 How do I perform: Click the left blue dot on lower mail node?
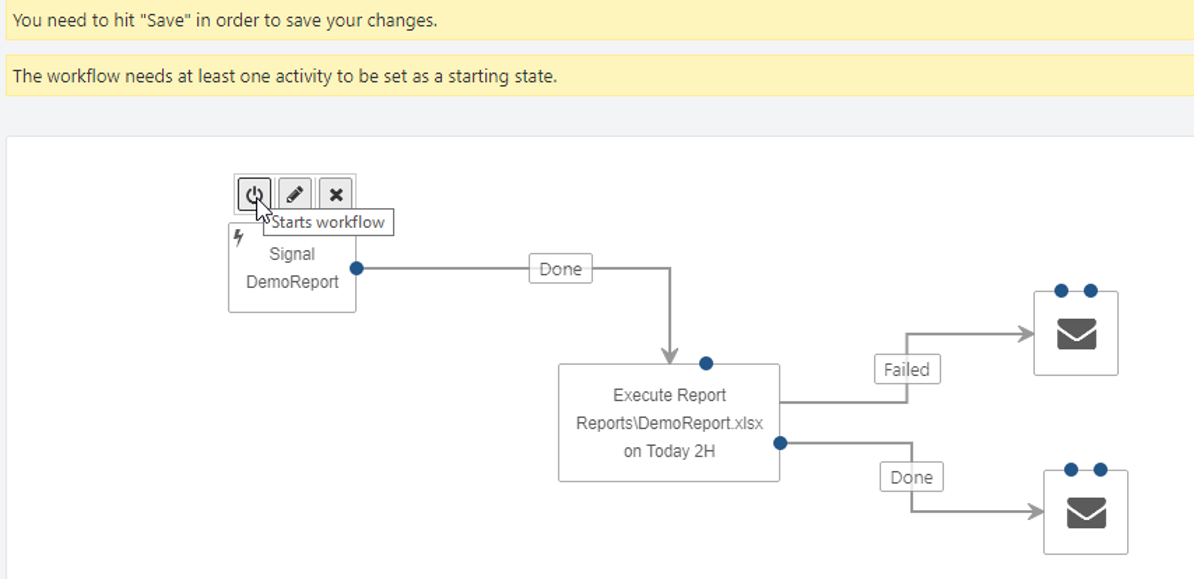pos(1071,469)
